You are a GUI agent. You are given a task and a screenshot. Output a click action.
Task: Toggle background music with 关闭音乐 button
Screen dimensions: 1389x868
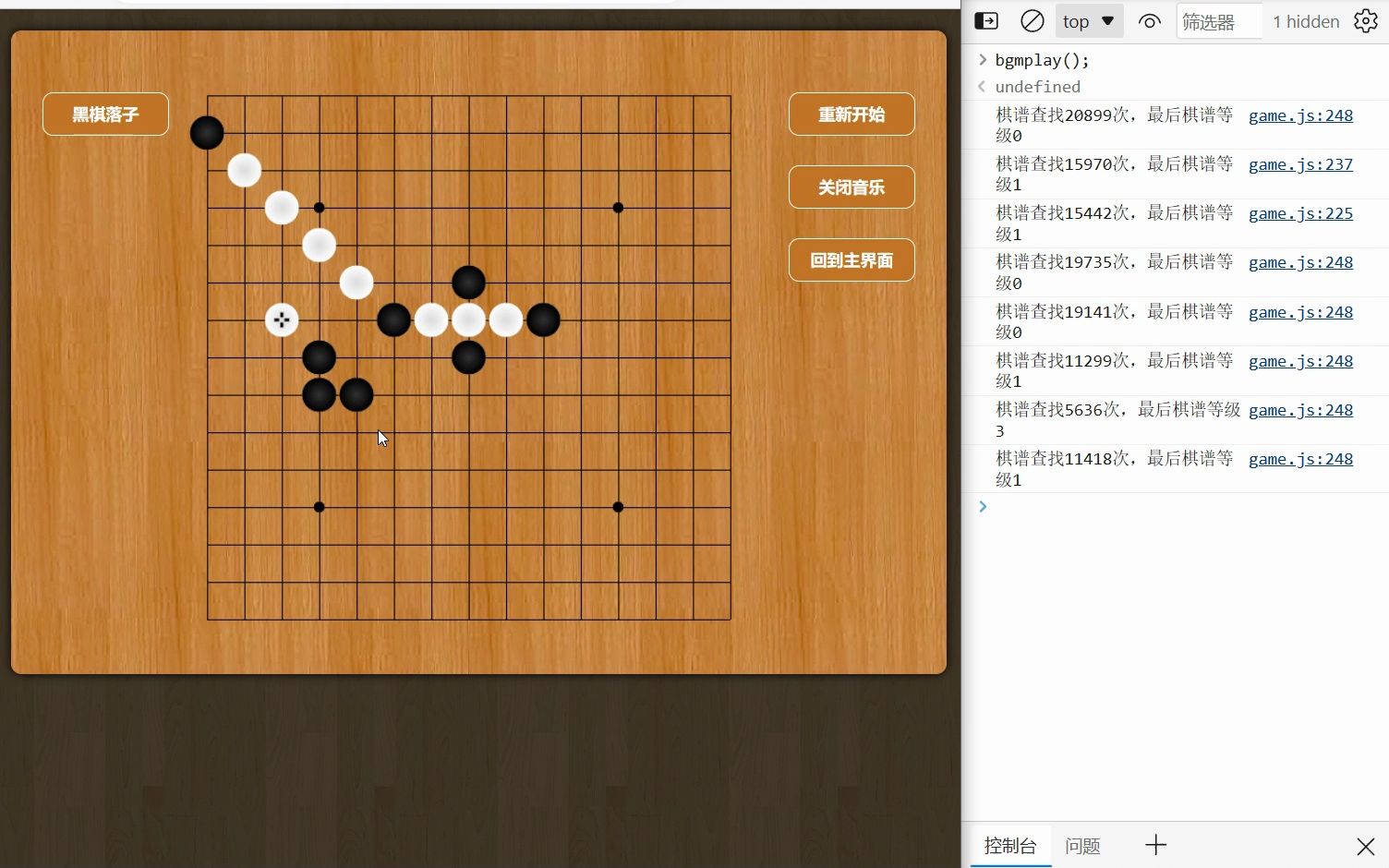pos(851,187)
